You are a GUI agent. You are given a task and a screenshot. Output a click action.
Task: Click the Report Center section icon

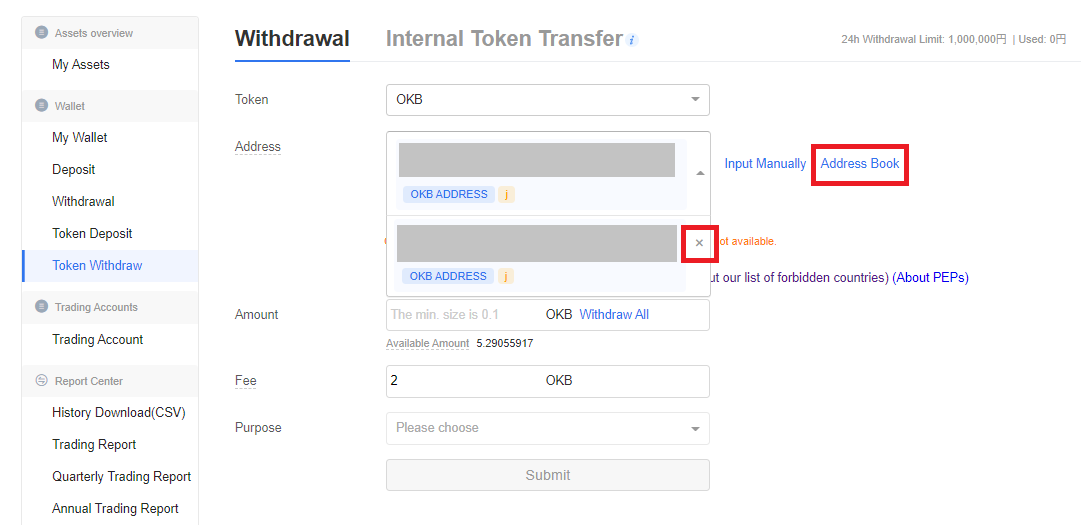click(42, 380)
